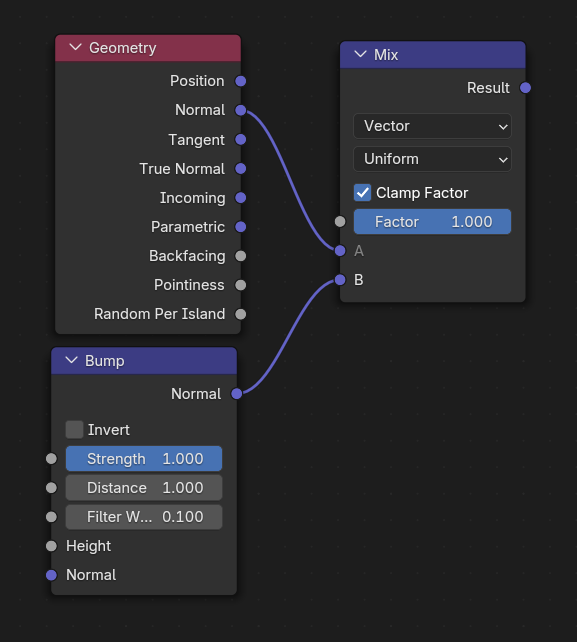Click the Tangent output socket
Screen dimensions: 577x642
tap(241, 140)
